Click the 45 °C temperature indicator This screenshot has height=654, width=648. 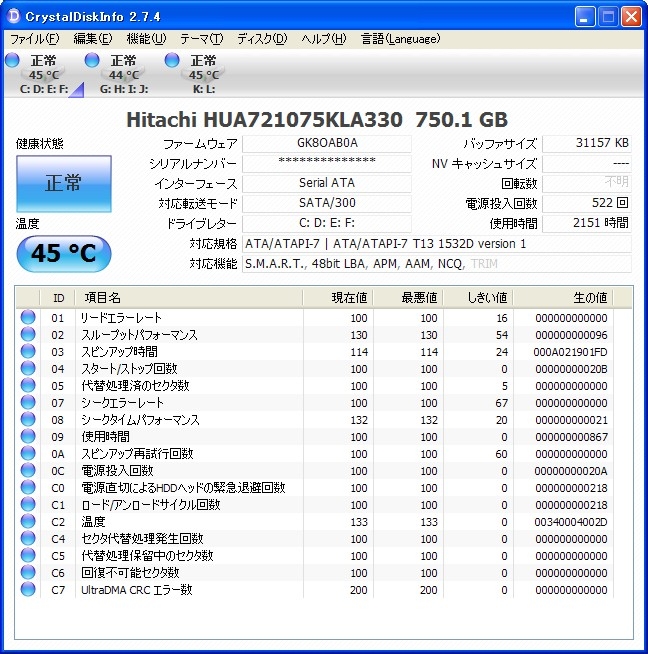64,254
